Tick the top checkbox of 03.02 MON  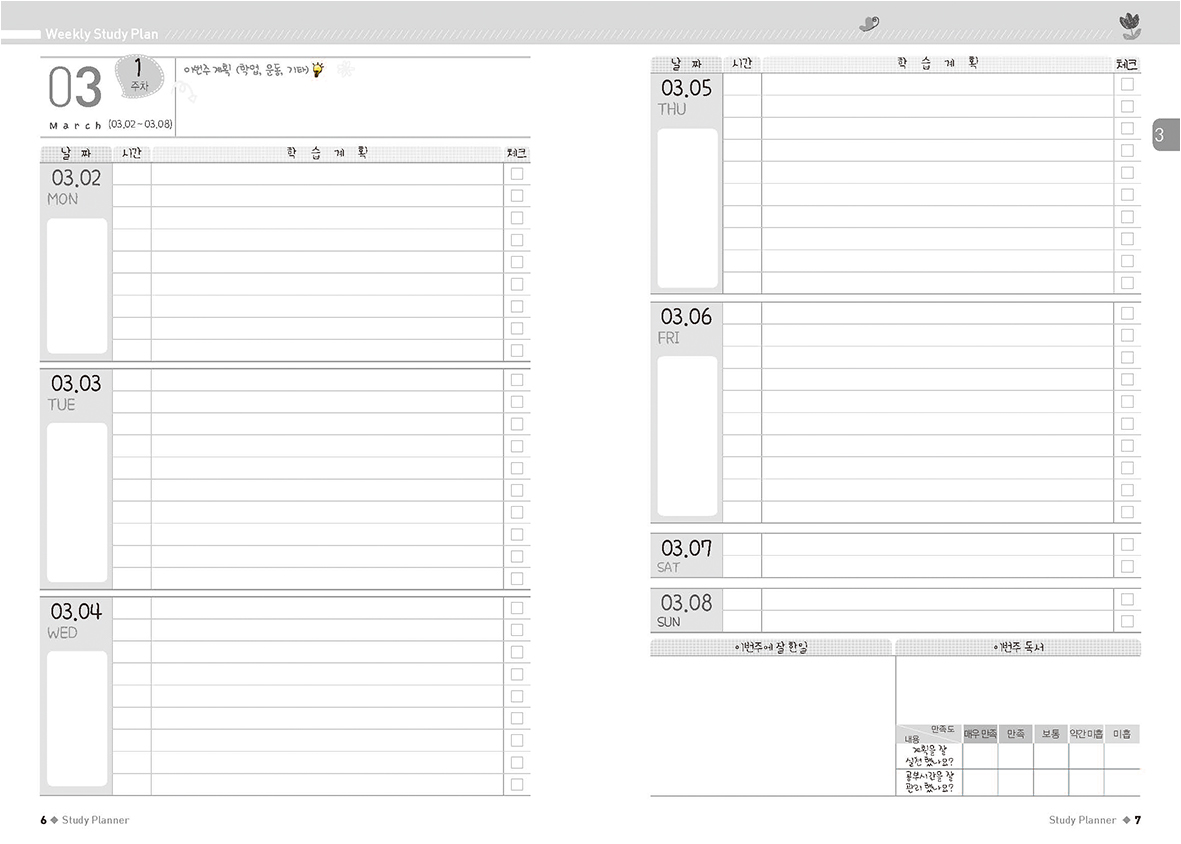(x=517, y=174)
